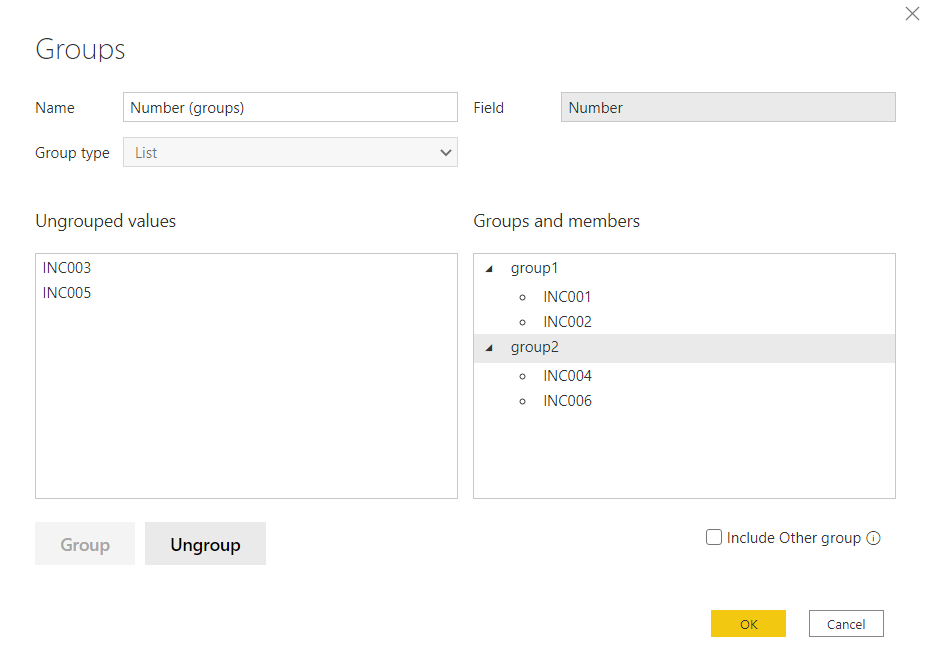This screenshot has height=669, width=925.
Task: Click the disabled Field box showing Number
Action: (727, 107)
